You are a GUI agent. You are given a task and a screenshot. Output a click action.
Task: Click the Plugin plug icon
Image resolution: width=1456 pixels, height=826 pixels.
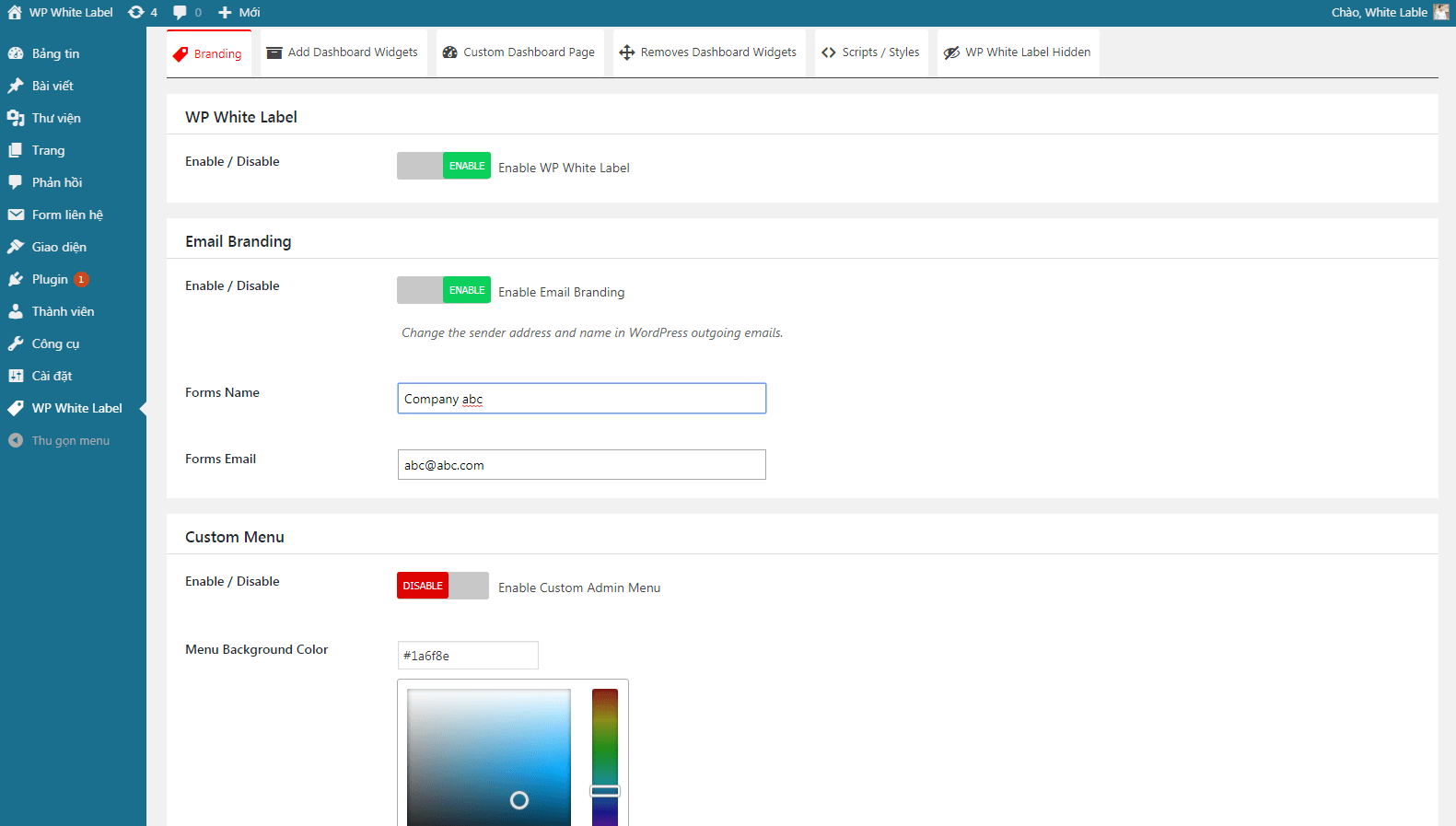16,279
